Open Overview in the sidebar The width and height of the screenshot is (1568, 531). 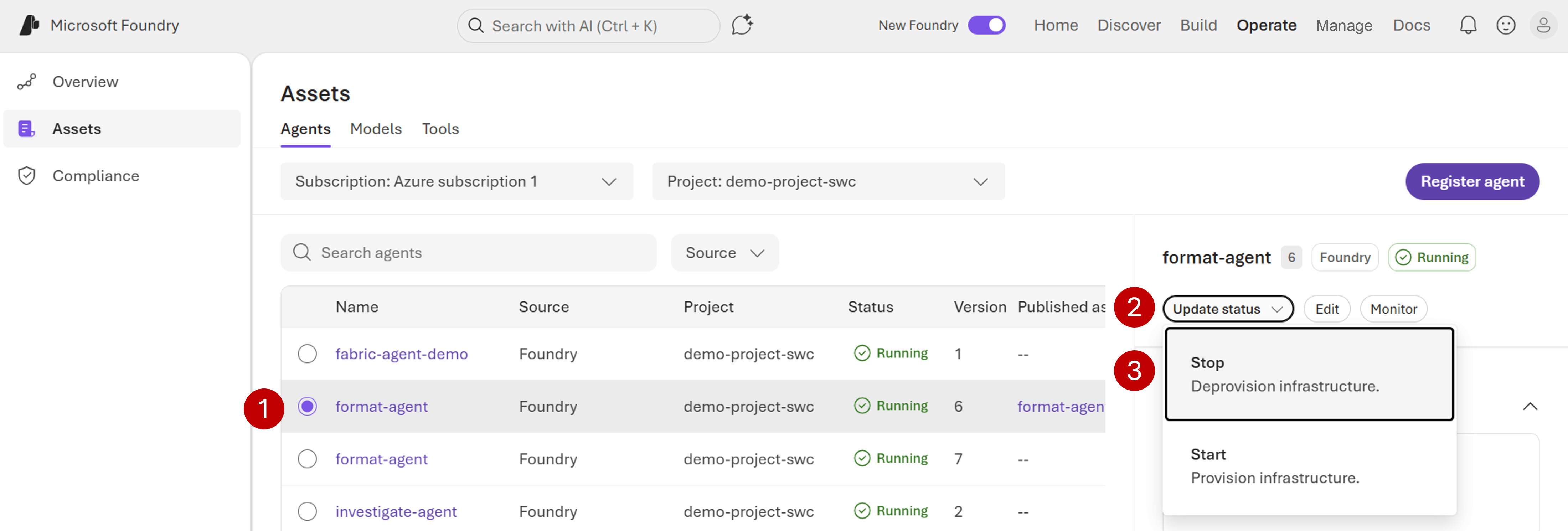click(x=122, y=82)
